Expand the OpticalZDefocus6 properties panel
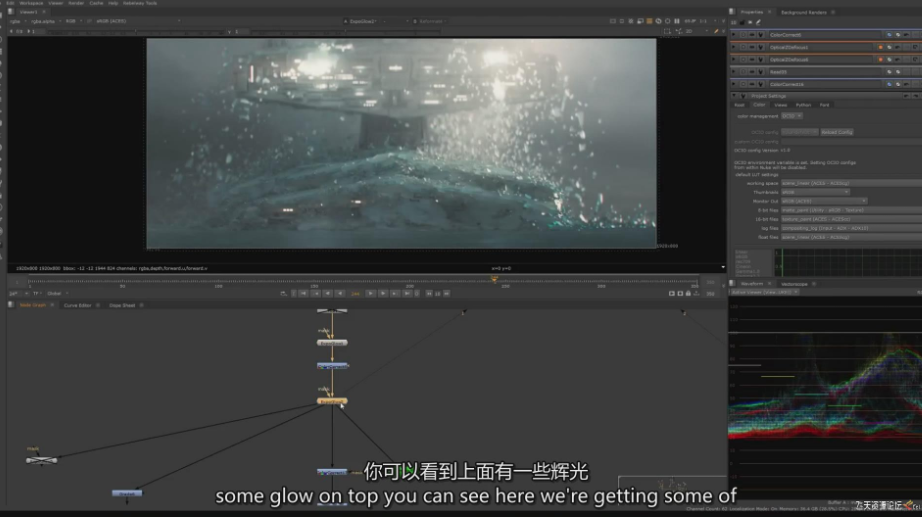Screen dimensions: 922x517 pos(733,59)
